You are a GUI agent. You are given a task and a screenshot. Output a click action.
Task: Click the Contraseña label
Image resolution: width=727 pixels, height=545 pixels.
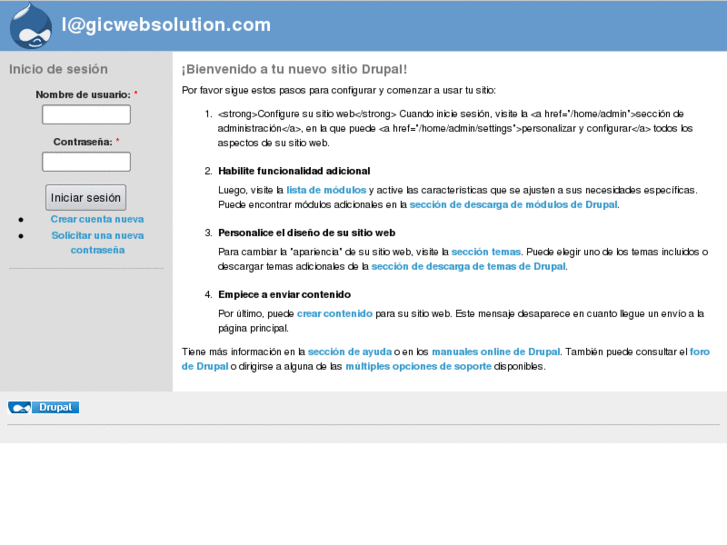[x=83, y=142]
